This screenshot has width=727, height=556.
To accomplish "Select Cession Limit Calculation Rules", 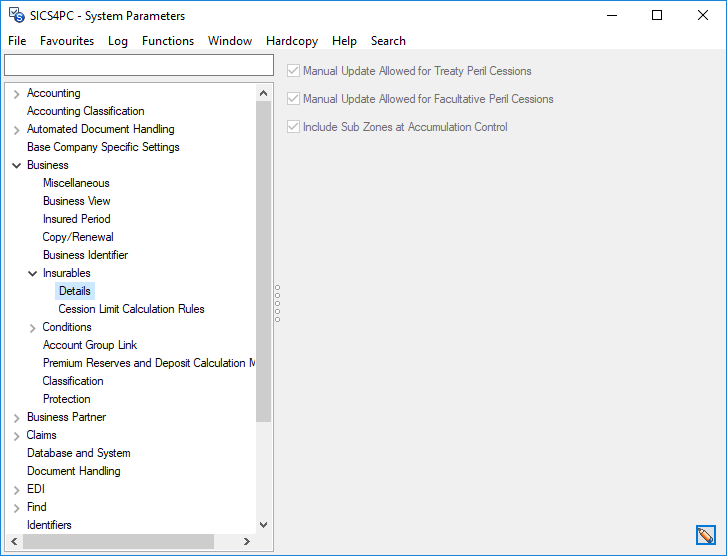I will [131, 309].
